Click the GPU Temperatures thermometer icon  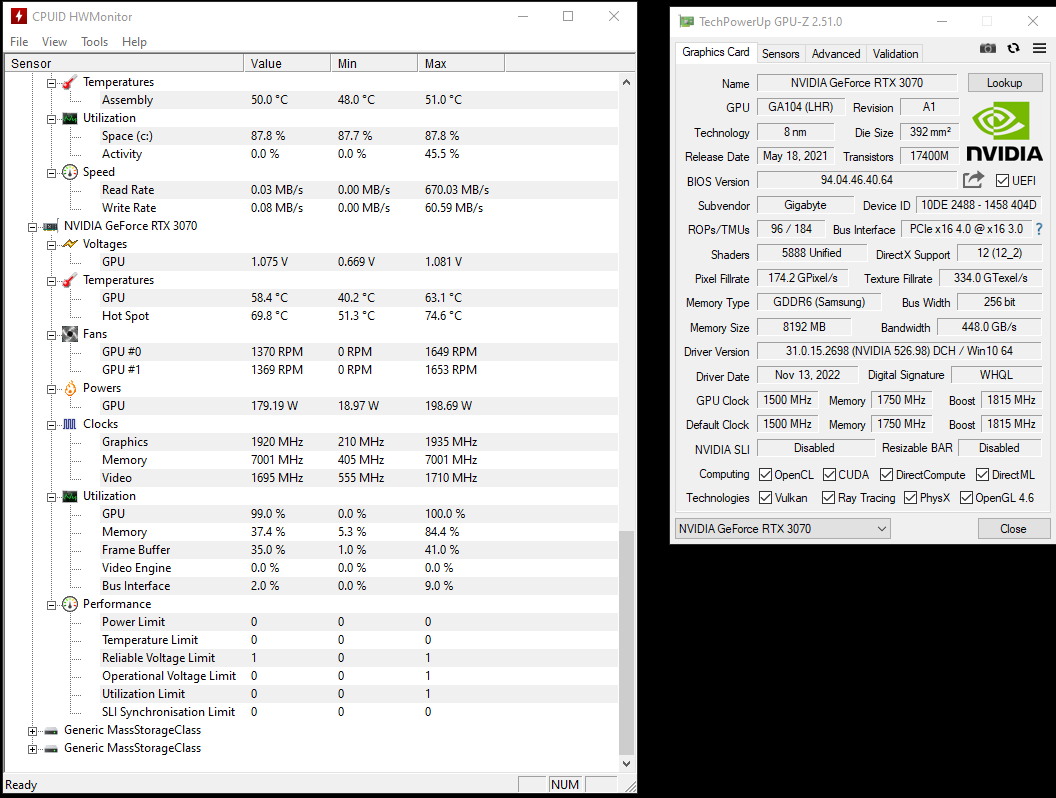point(69,280)
